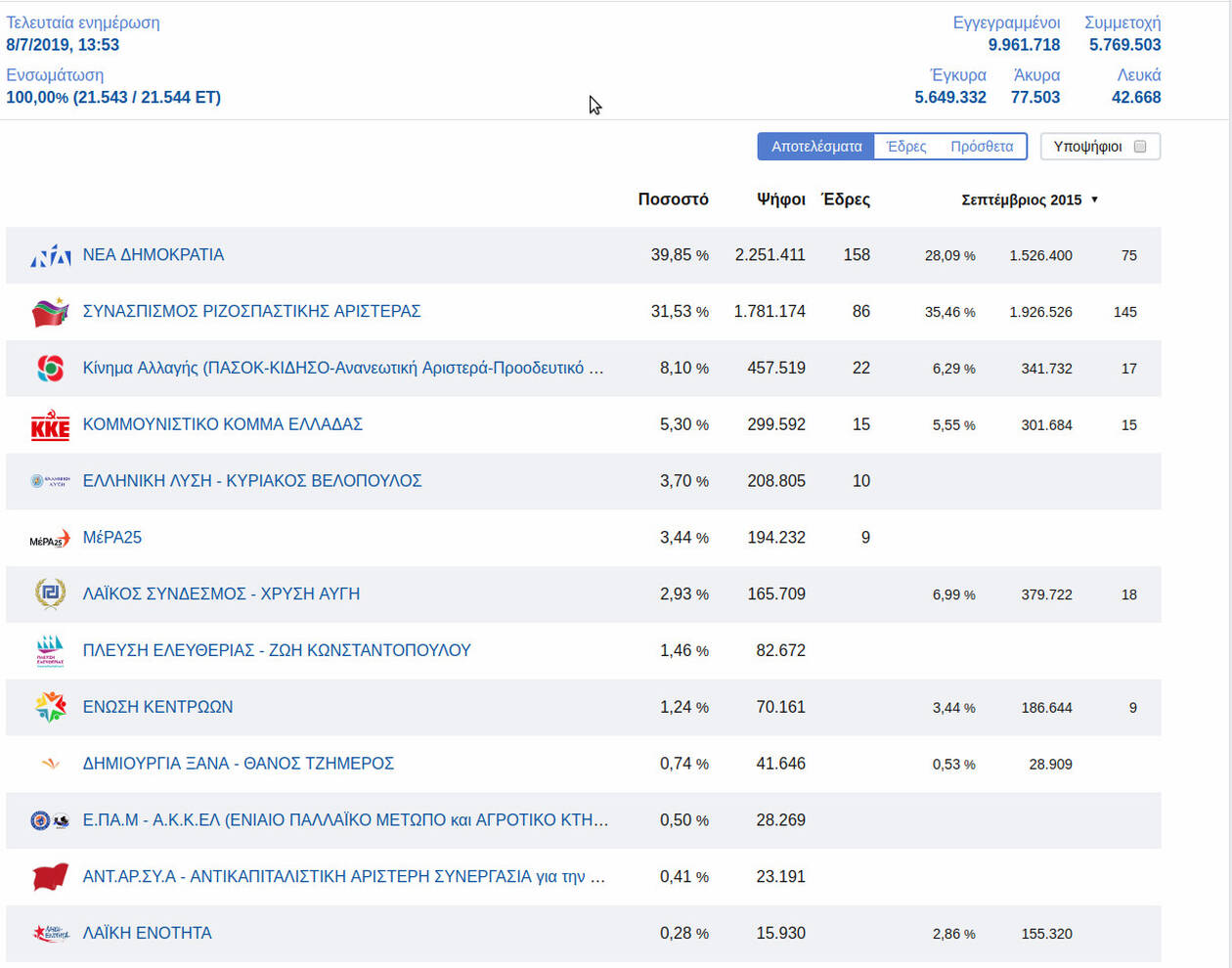Click the Νέα Δημοκρατία party logo
The height and width of the screenshot is (968, 1232).
(50, 256)
